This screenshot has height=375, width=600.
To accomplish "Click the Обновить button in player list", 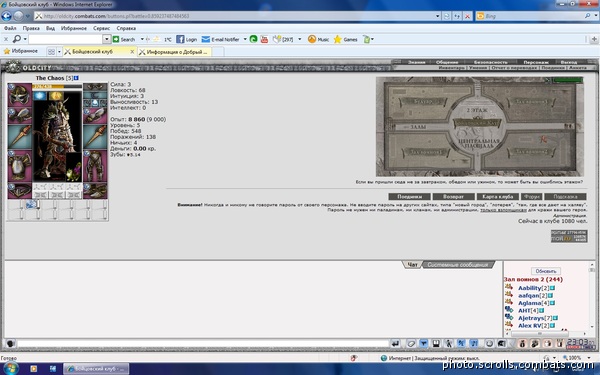I will [546, 271].
